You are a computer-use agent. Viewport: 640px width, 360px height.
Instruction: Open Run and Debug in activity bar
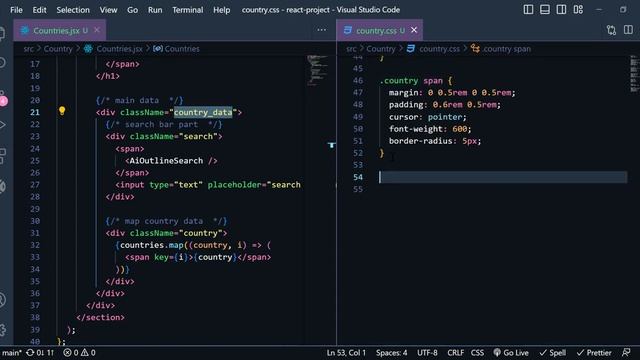coord(3,124)
